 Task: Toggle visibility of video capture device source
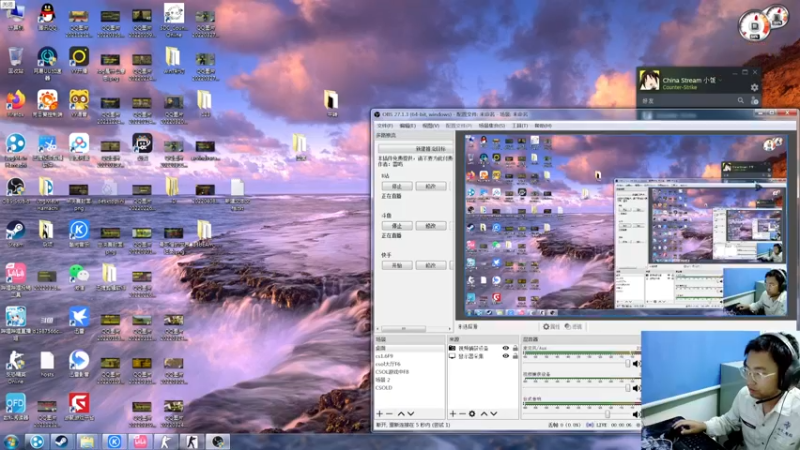pos(506,348)
